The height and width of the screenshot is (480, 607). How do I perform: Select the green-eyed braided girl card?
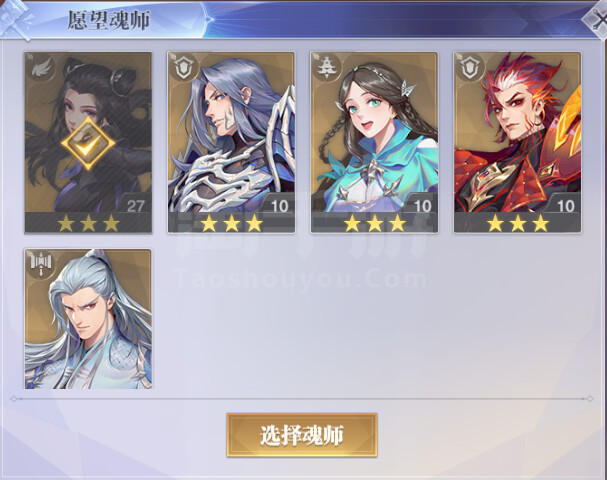tap(374, 142)
